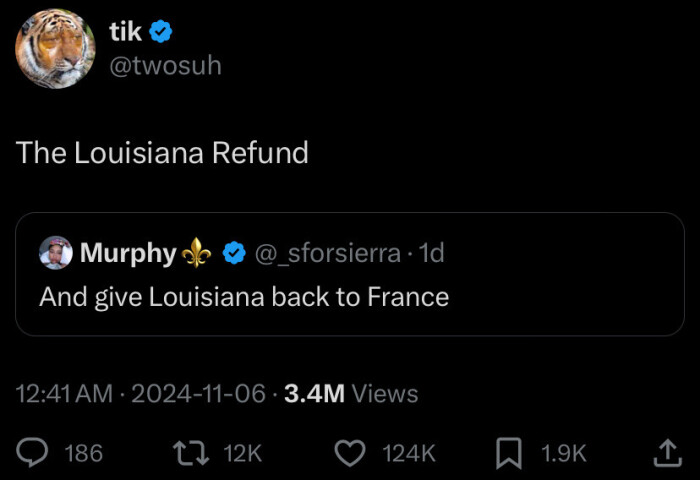
Task: Click the 124K likes count
Action: pos(410,454)
